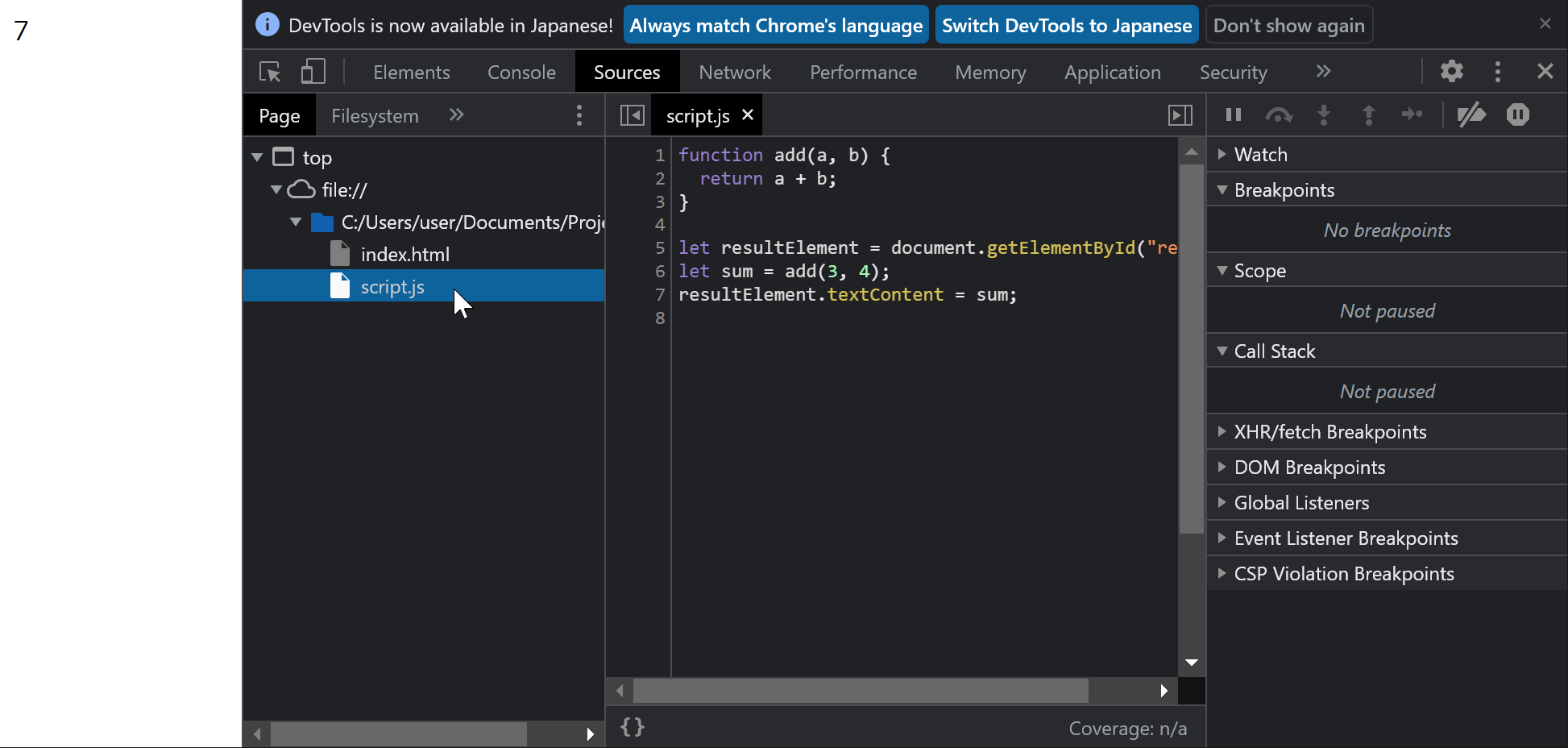Switch to the Console tab
This screenshot has width=1568, height=748.
click(521, 73)
